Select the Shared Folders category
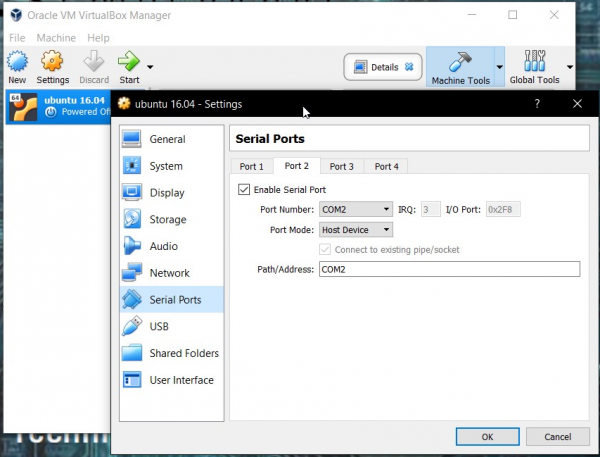600x457 pixels. tap(183, 353)
